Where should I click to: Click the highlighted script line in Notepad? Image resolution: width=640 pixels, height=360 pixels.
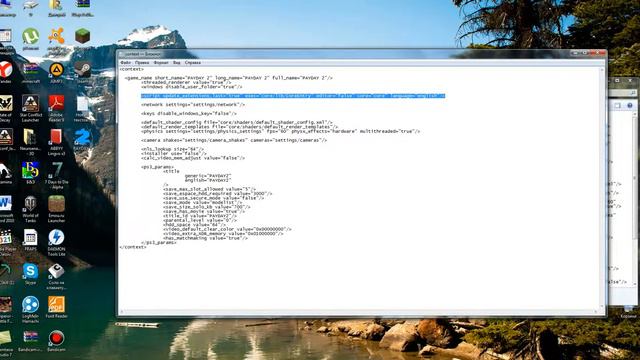click(293, 96)
